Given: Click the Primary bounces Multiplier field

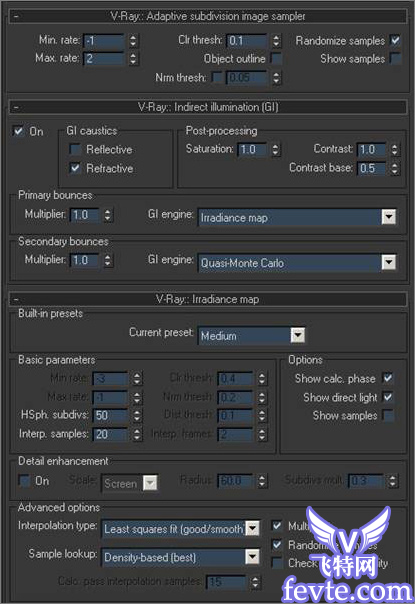Looking at the screenshot, I should (85, 215).
